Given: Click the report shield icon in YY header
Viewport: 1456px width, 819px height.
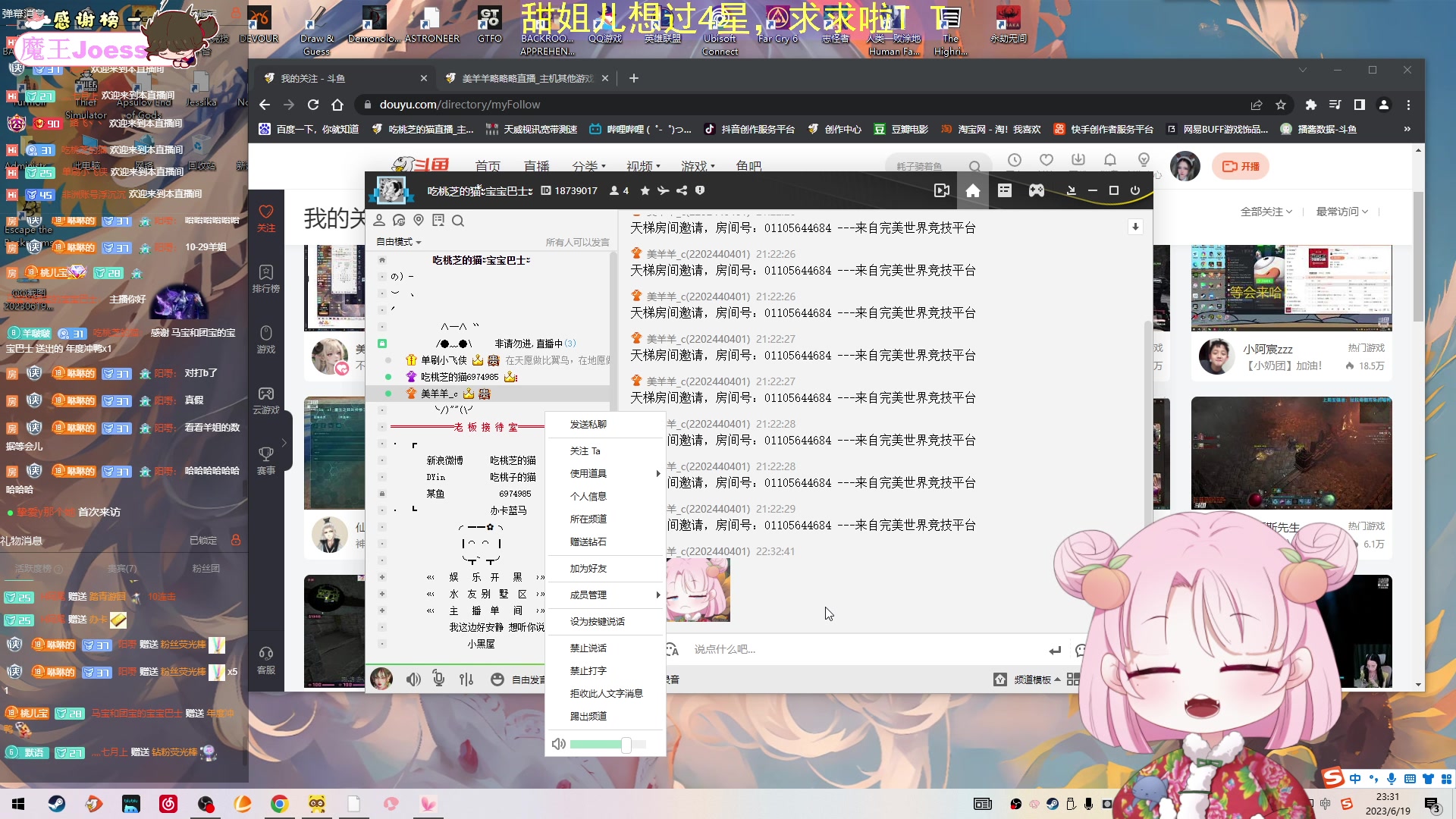Looking at the screenshot, I should coord(700,191).
